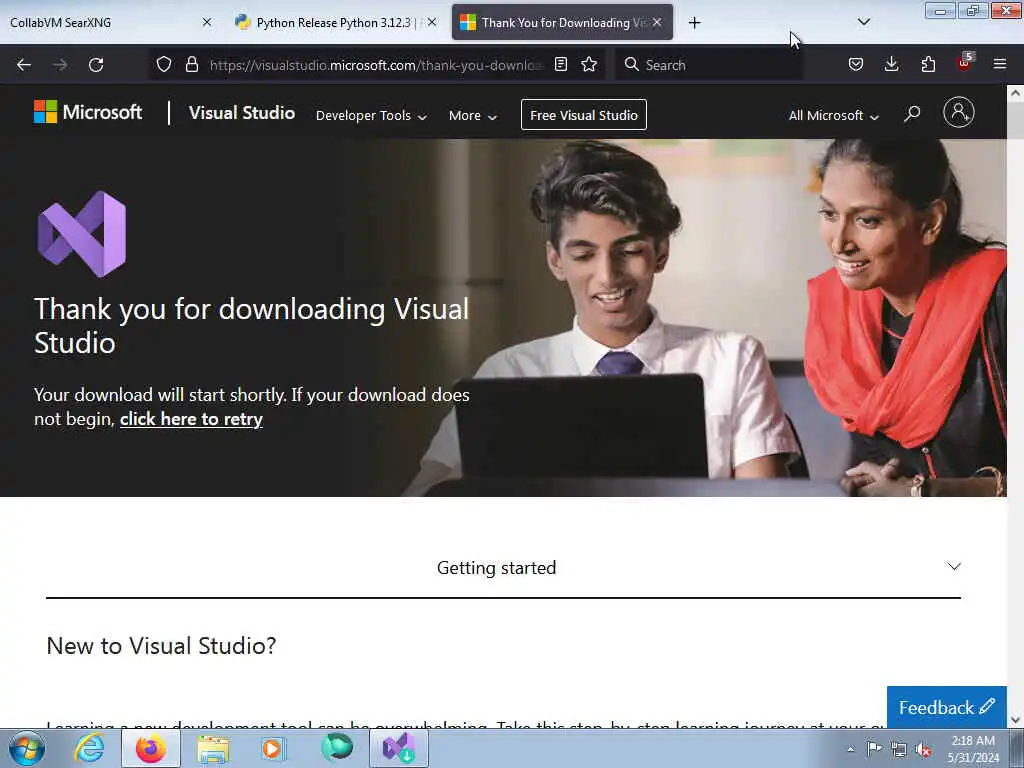Expand the More menu dropdown
Screen dimensions: 1024x768
point(473,116)
